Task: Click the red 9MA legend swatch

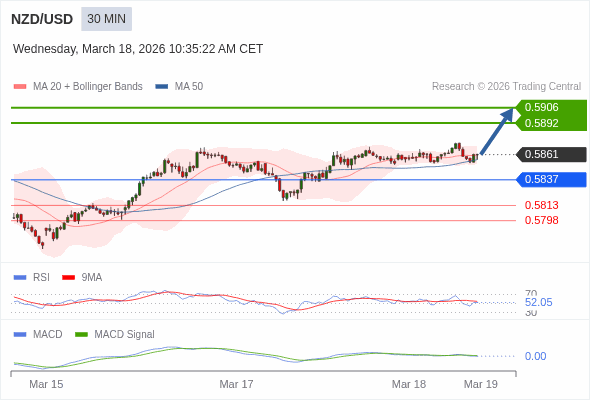Action: pyautogui.click(x=68, y=278)
